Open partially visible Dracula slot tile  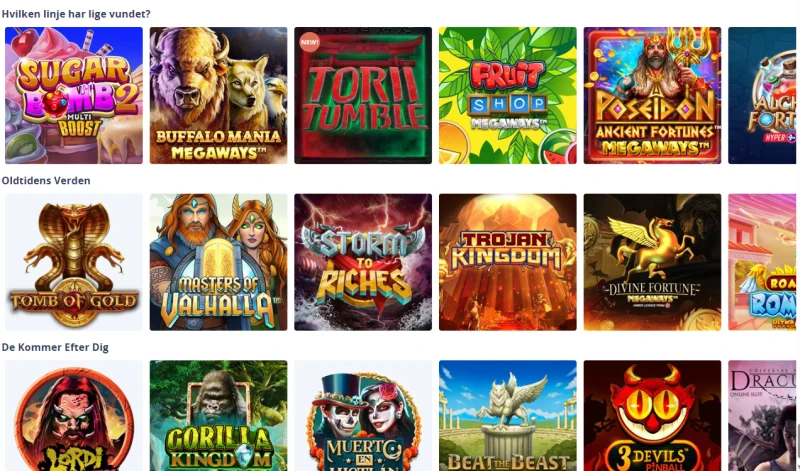coord(762,415)
